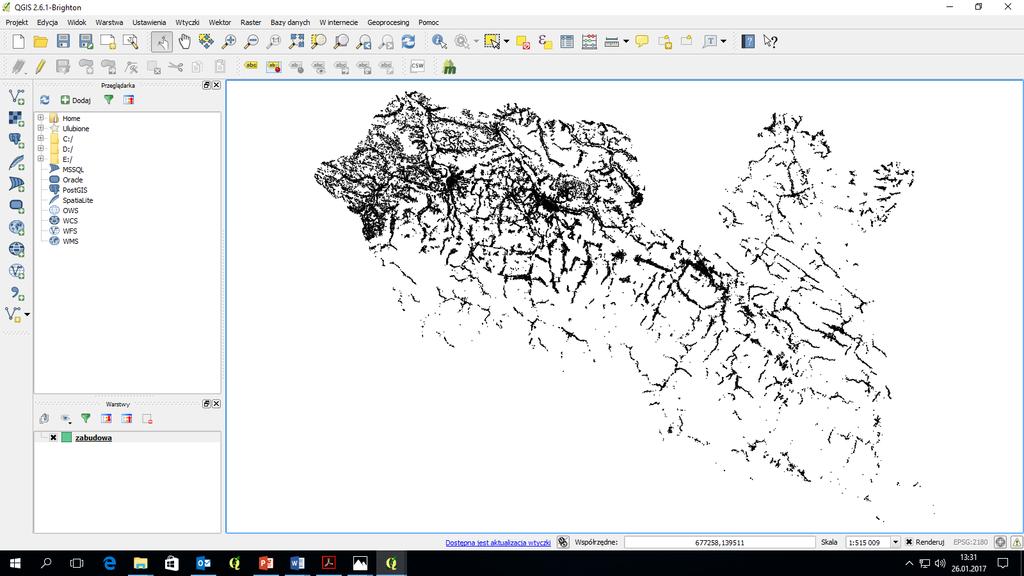Viewport: 1024px width, 576px height.
Task: Open the CSW MetaSearch catalog icon
Action: 417,67
